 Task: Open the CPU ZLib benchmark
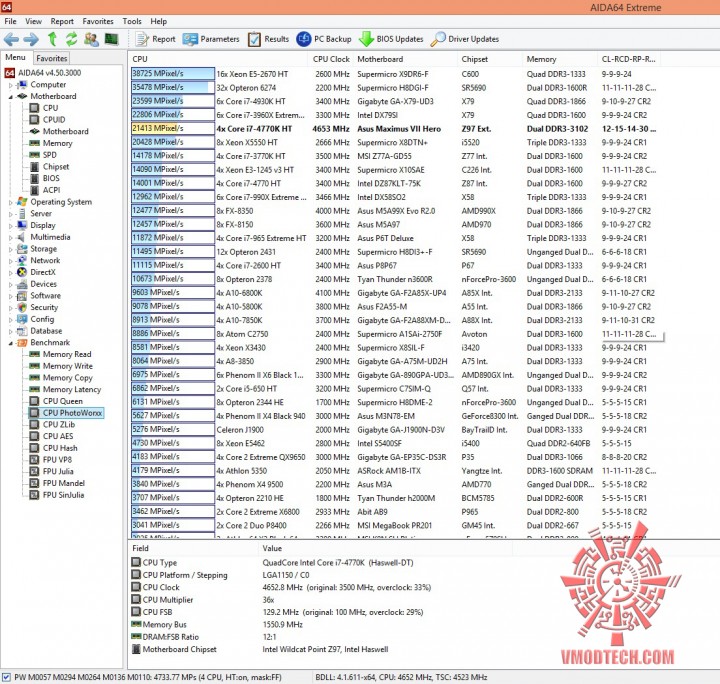pyautogui.click(x=52, y=424)
